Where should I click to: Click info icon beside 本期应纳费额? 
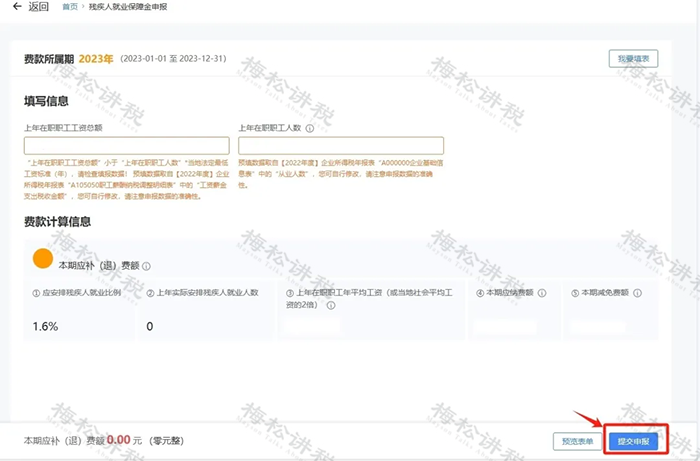542,293
